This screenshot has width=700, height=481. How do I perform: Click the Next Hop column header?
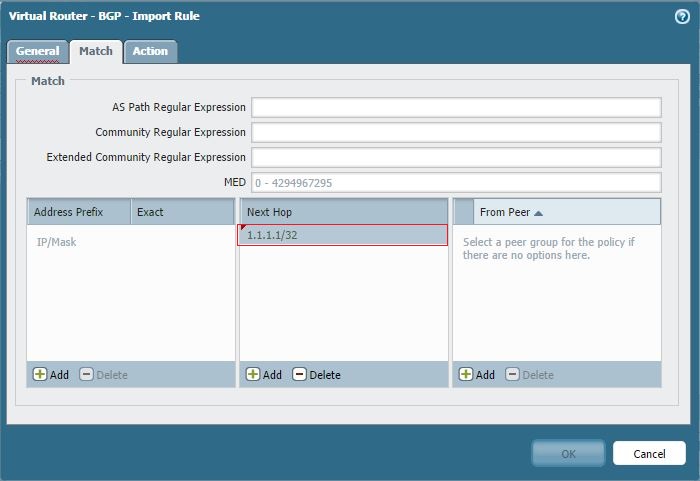344,212
